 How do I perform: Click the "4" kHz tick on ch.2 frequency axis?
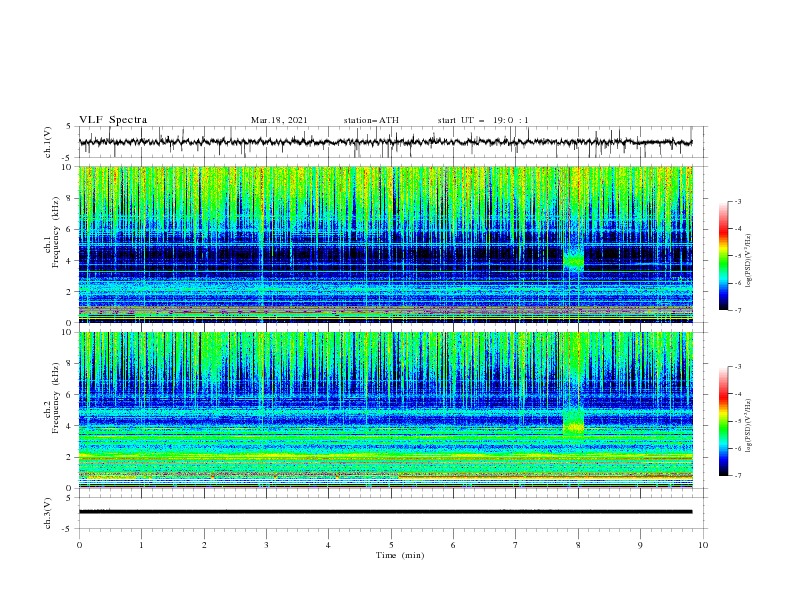71,426
